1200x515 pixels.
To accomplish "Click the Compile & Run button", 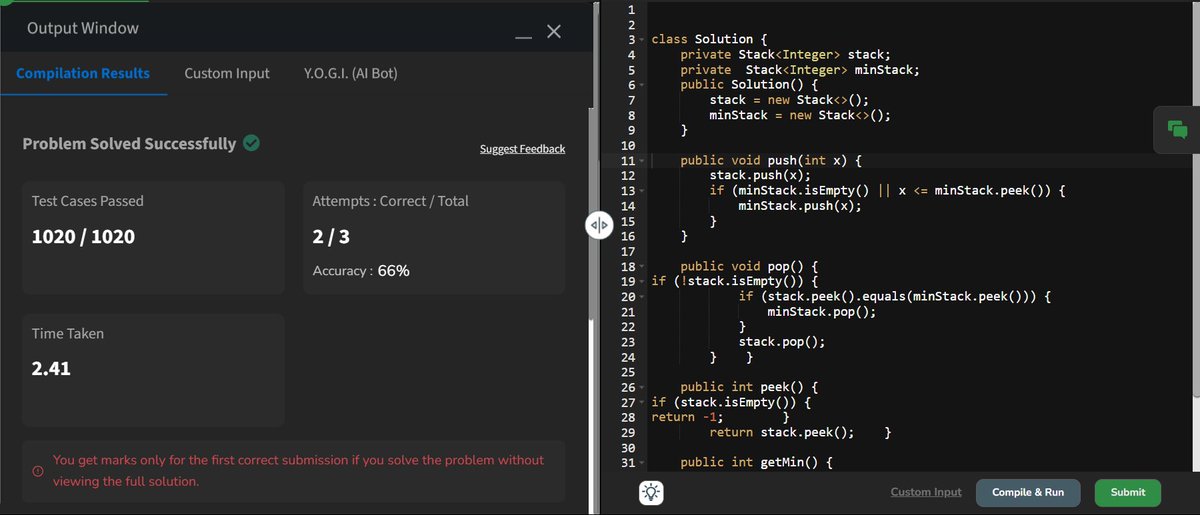I will click(x=1028, y=492).
